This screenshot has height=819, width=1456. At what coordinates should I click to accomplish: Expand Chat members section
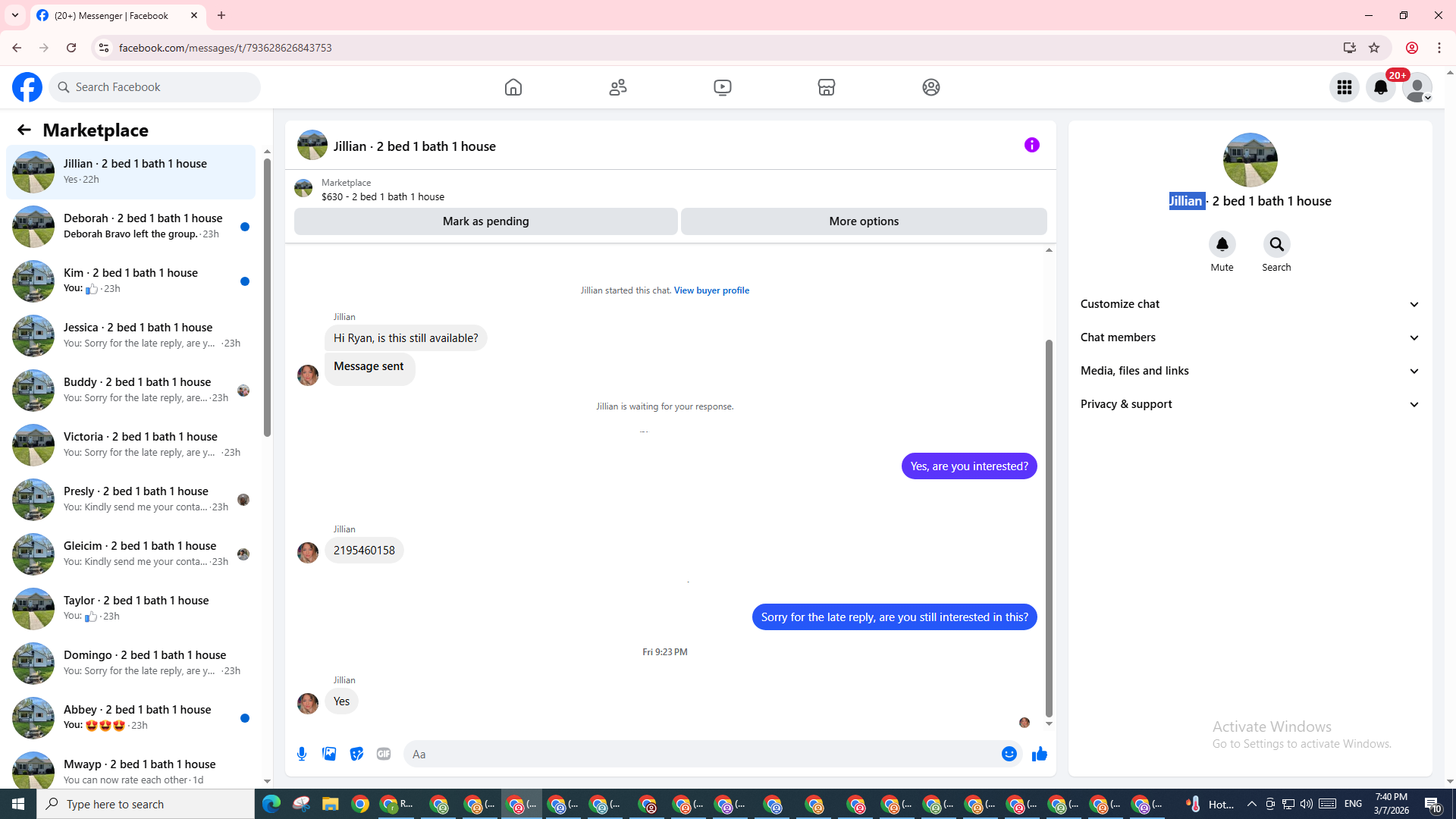pyautogui.click(x=1250, y=337)
